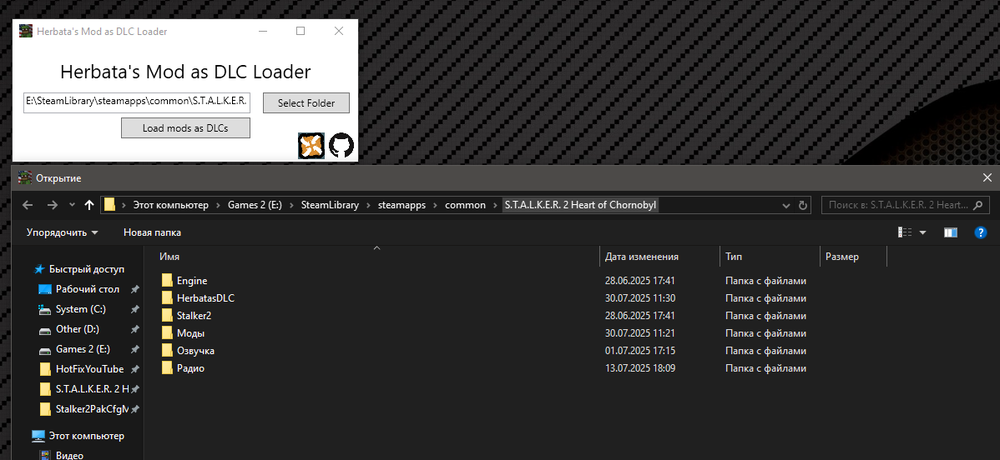Viewport: 1000px width, 460px height.
Task: Refresh the current folder view
Action: [803, 205]
